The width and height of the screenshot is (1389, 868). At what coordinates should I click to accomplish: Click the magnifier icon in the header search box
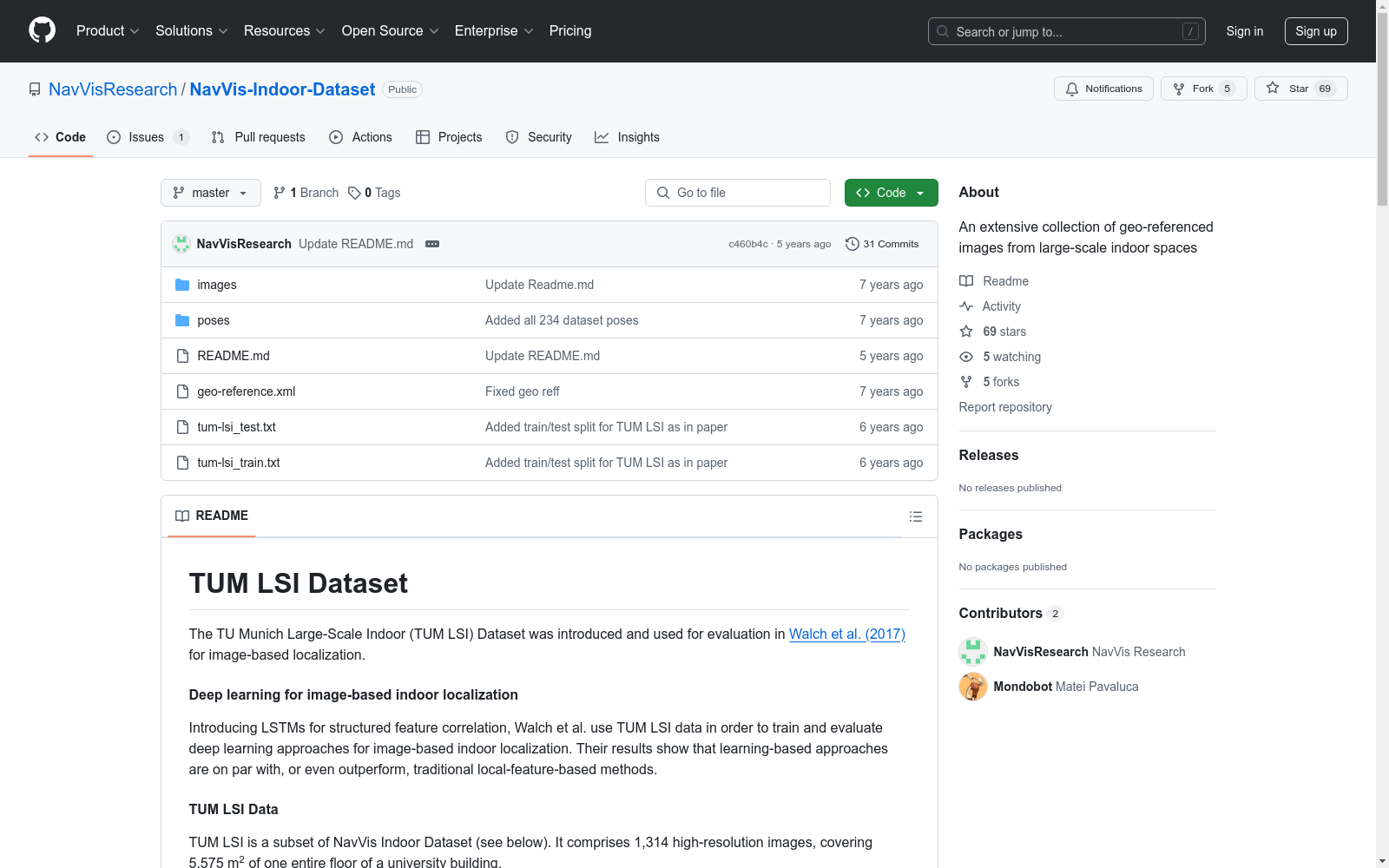click(x=943, y=31)
